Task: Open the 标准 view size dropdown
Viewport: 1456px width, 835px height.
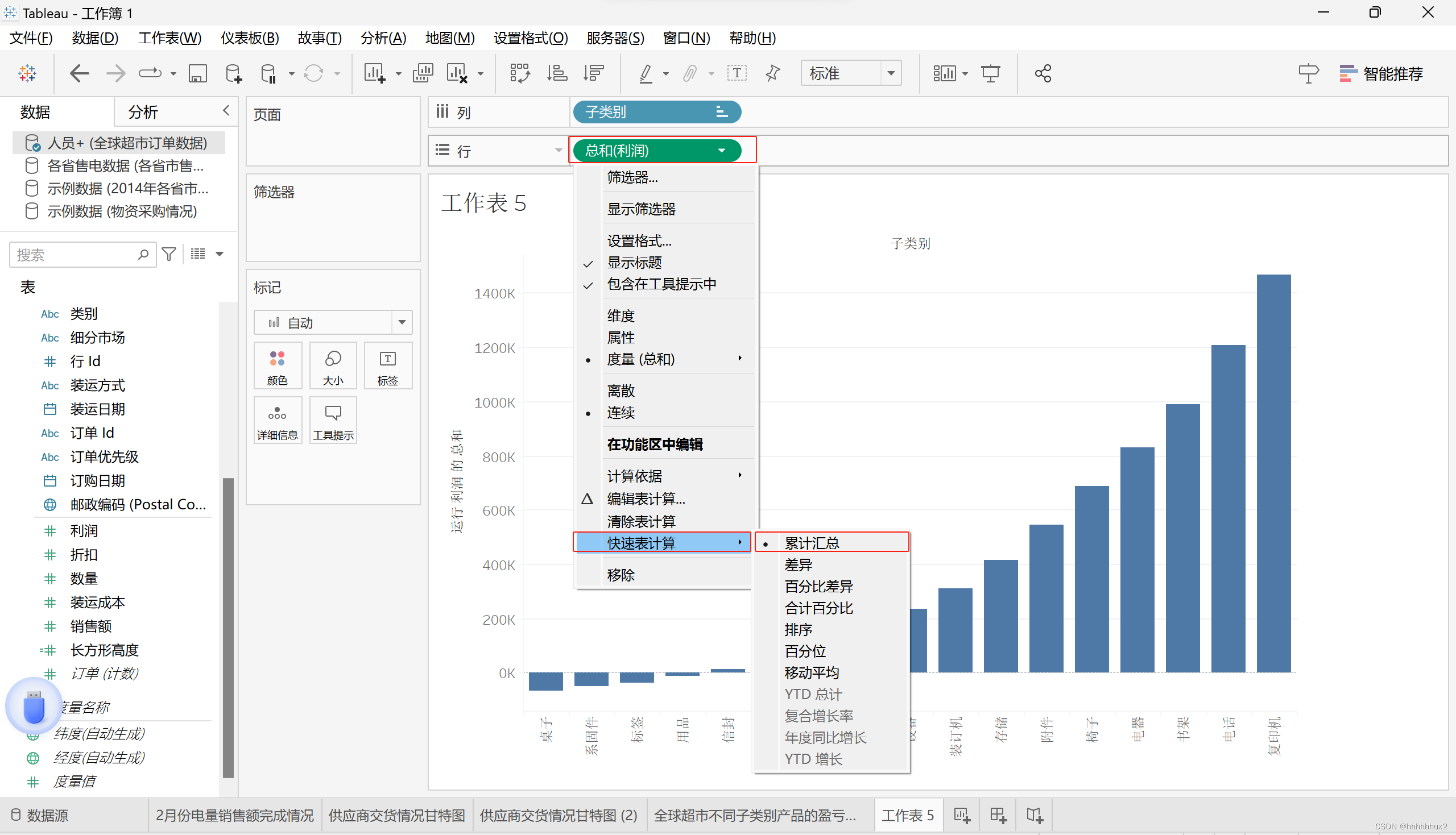Action: [x=890, y=73]
